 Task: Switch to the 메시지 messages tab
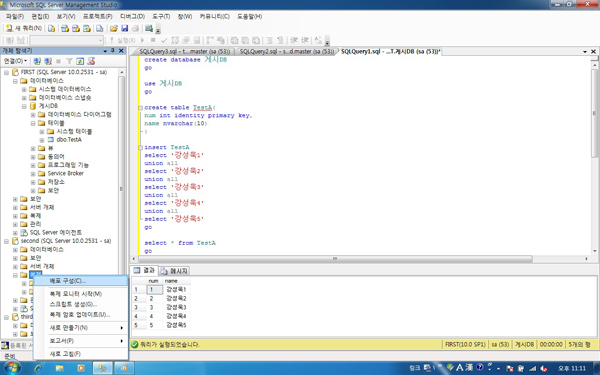pos(174,271)
